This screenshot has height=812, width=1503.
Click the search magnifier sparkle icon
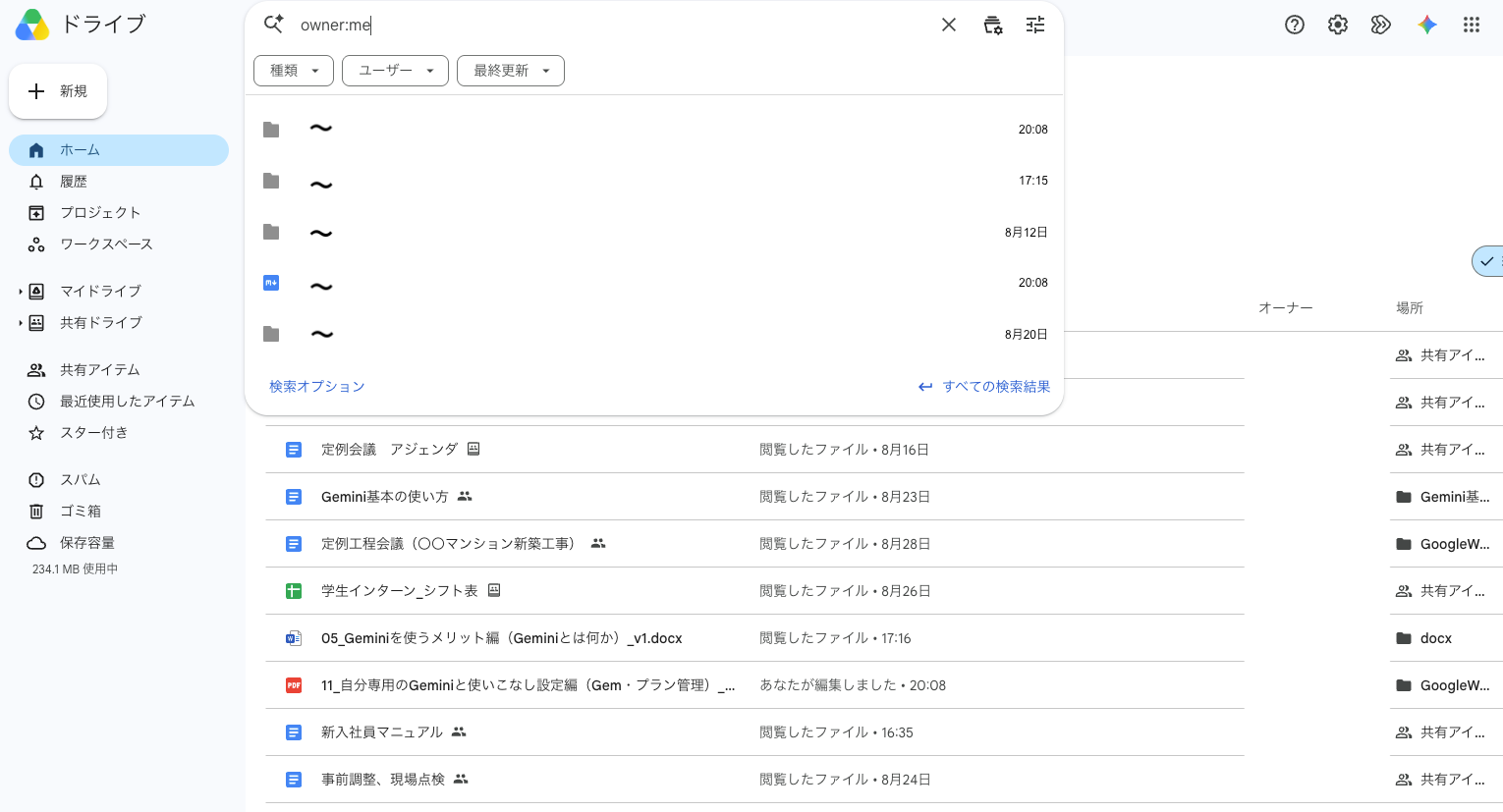(274, 25)
